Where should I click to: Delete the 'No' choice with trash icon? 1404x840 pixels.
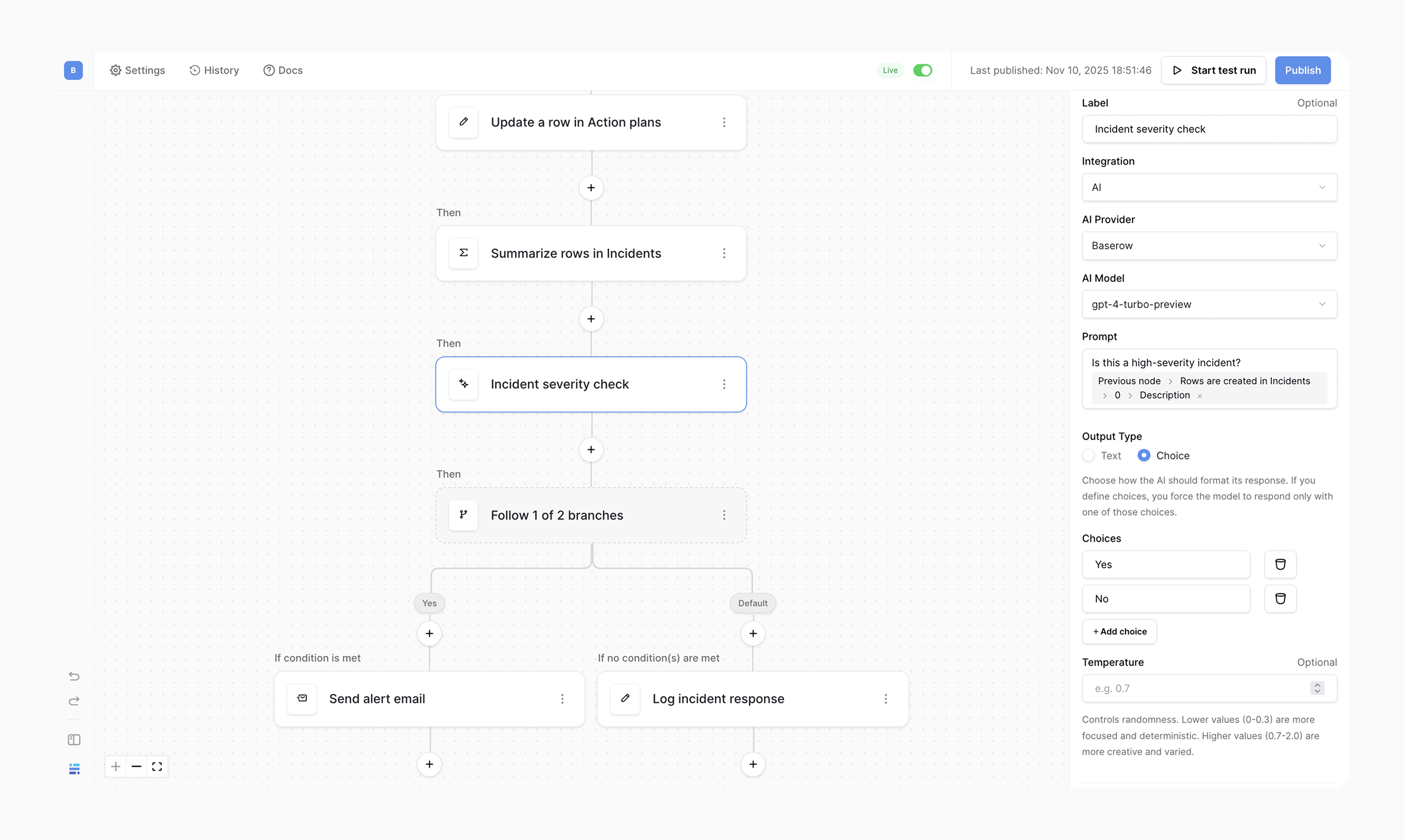[1280, 599]
